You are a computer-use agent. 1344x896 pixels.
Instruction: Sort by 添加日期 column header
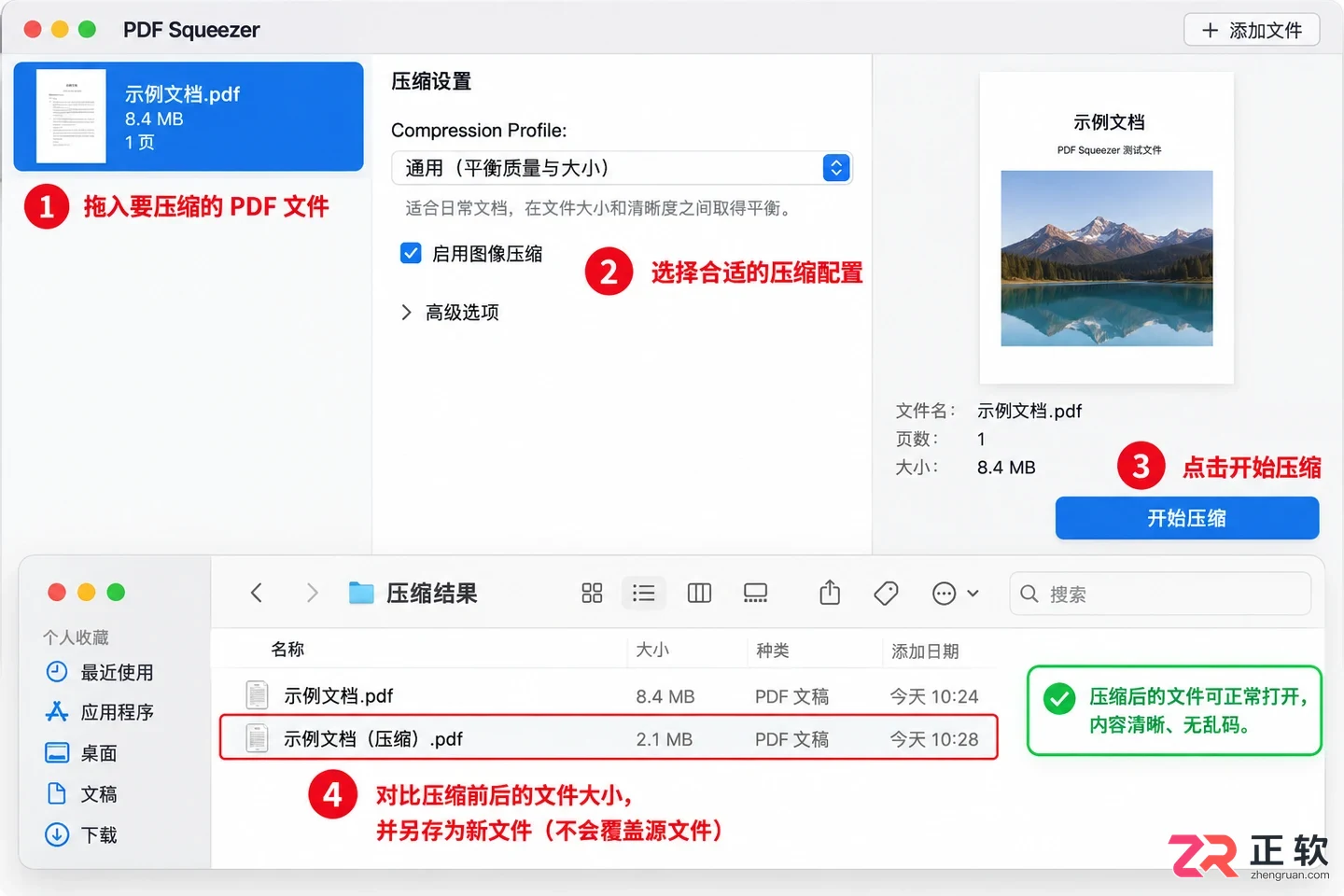[925, 651]
